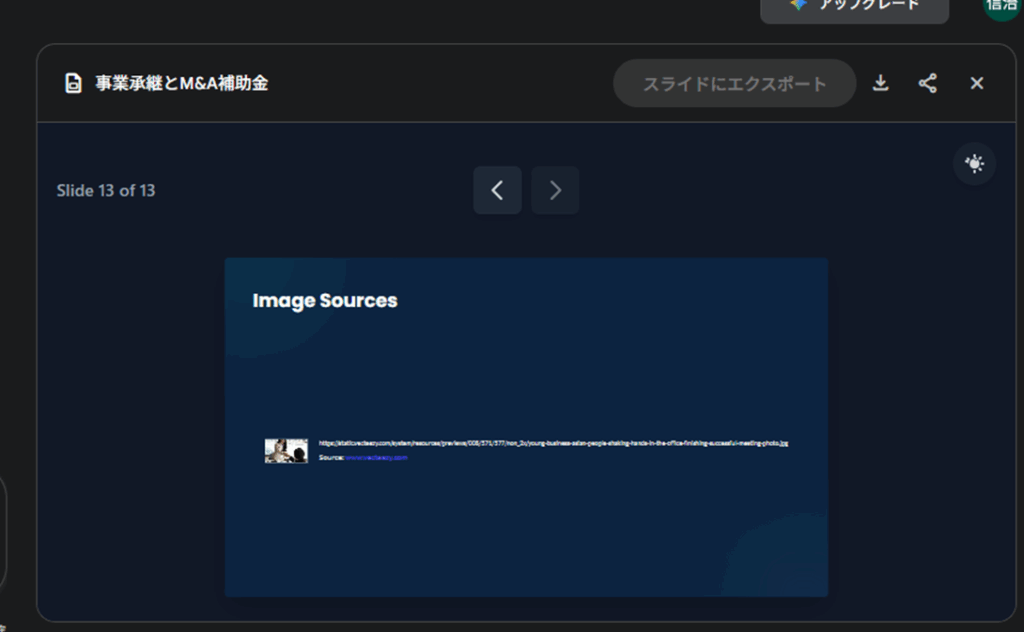Click the アップグレード upgrade button

855,7
